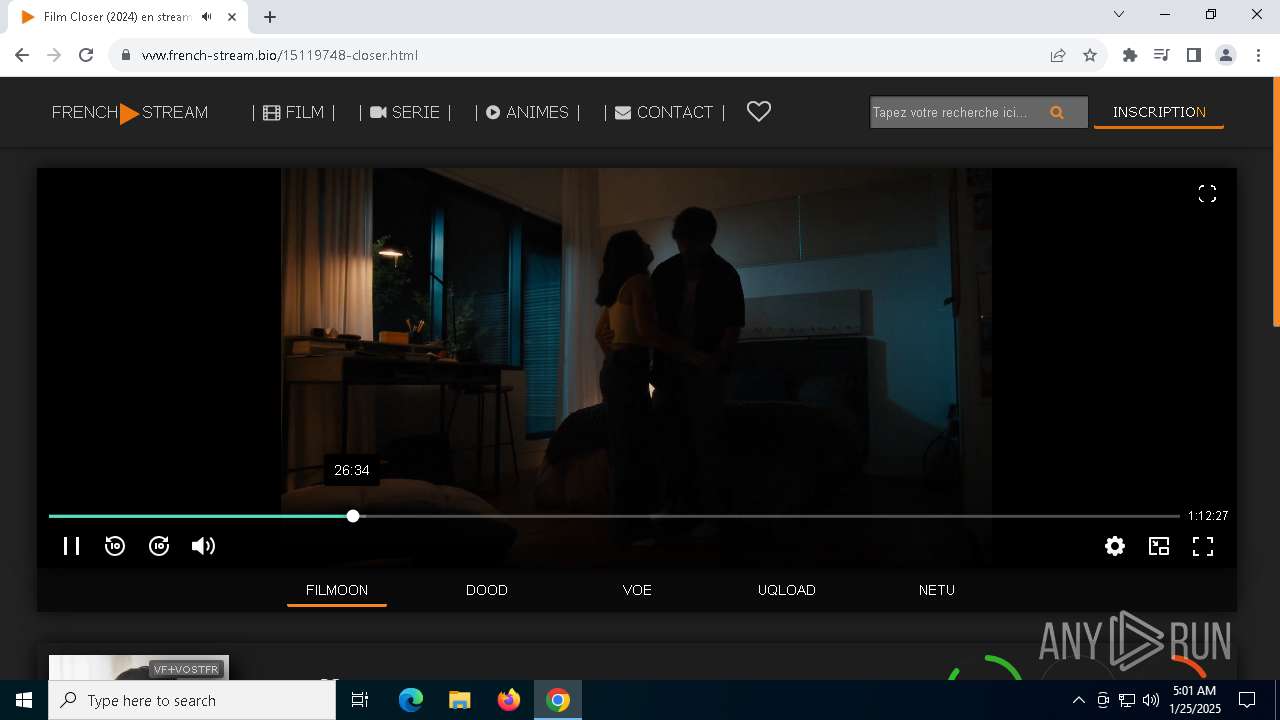This screenshot has height=720, width=1280.
Task: Open Chrome profile avatar
Action: point(1226,55)
